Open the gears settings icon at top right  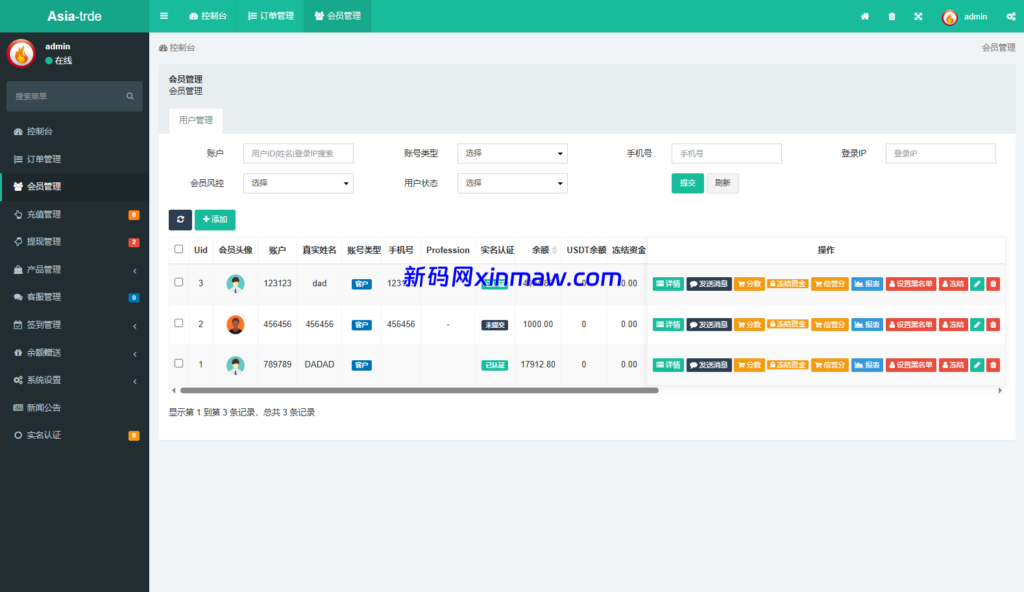click(1010, 16)
